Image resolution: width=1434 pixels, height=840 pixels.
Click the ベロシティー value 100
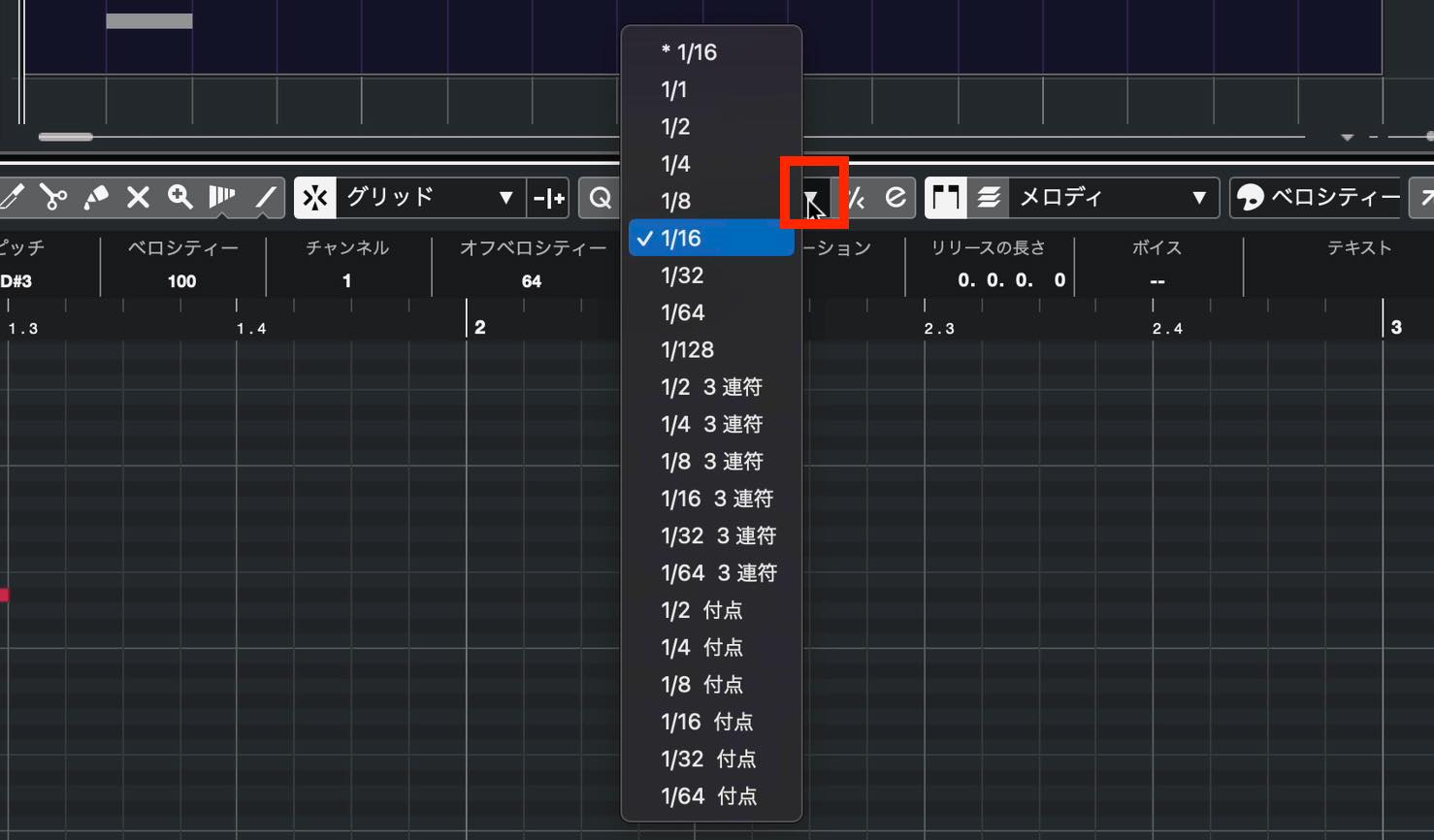coord(181,281)
